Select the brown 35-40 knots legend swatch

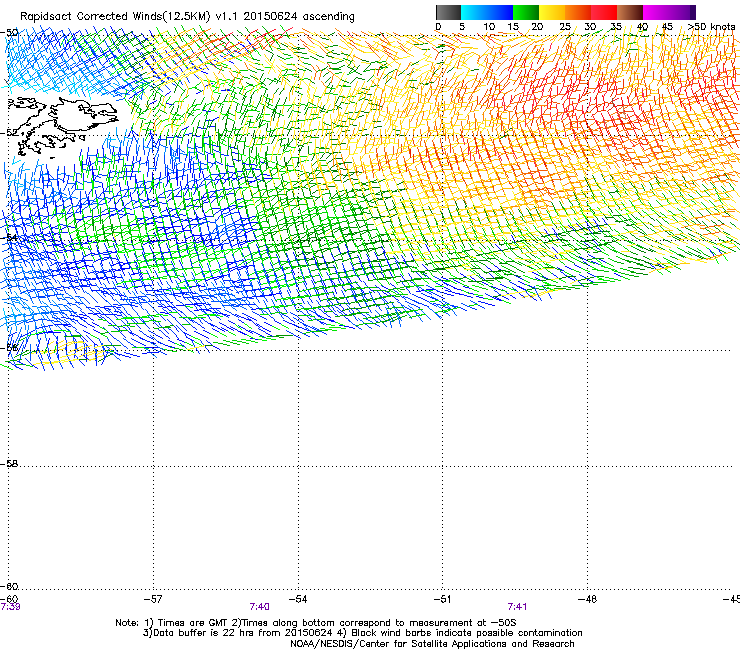tap(630, 12)
